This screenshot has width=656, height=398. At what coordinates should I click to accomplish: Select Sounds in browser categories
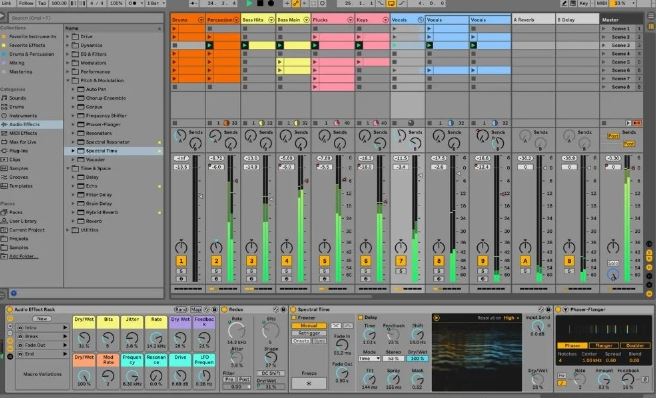[18, 98]
